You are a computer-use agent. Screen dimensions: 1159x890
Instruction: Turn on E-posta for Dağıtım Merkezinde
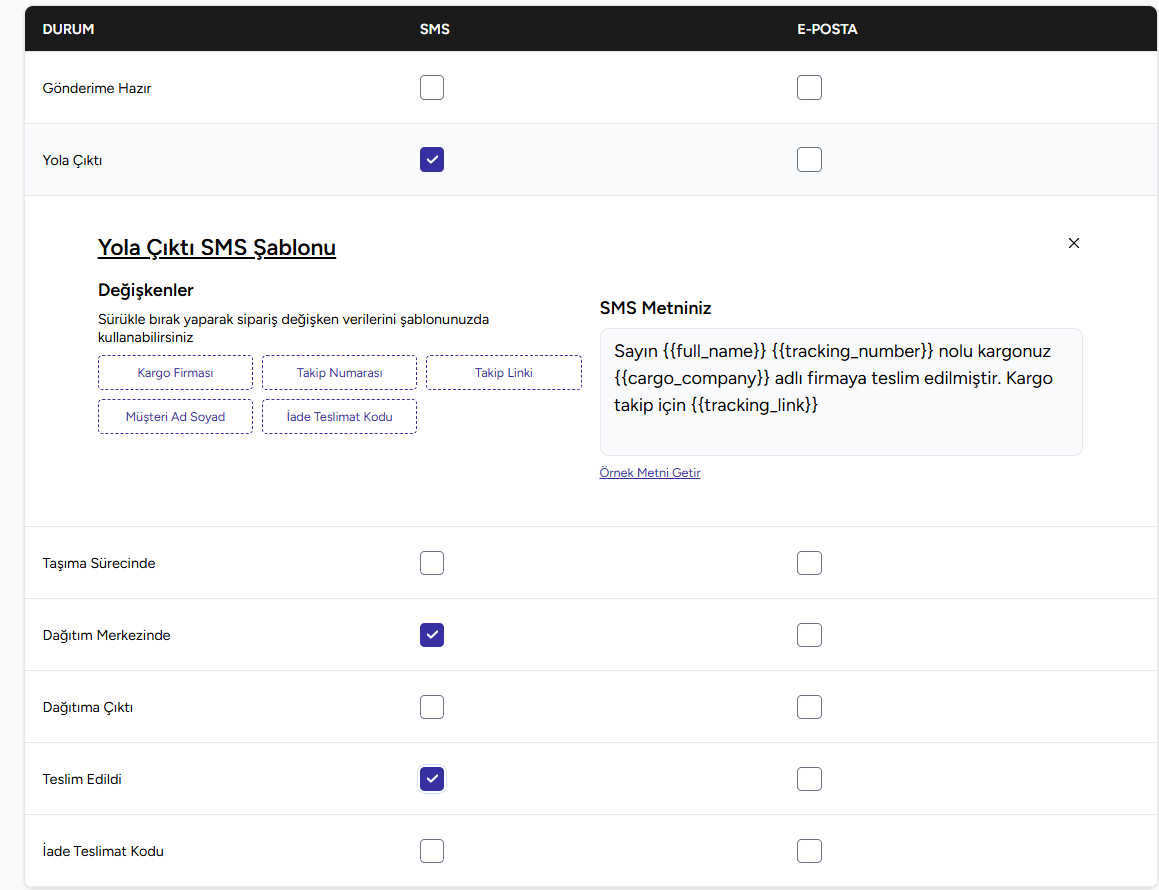point(809,635)
